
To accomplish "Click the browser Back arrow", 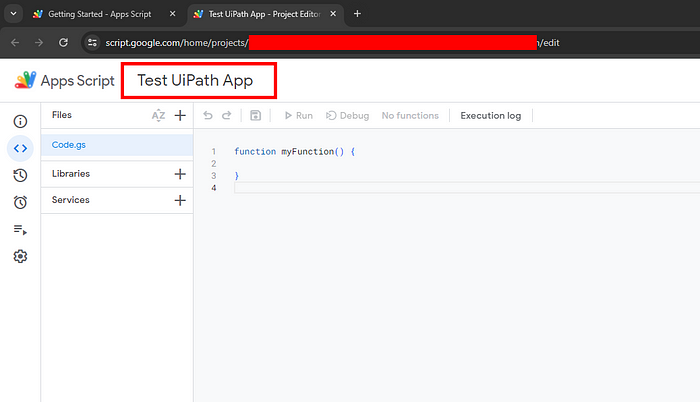I will pos(15,42).
